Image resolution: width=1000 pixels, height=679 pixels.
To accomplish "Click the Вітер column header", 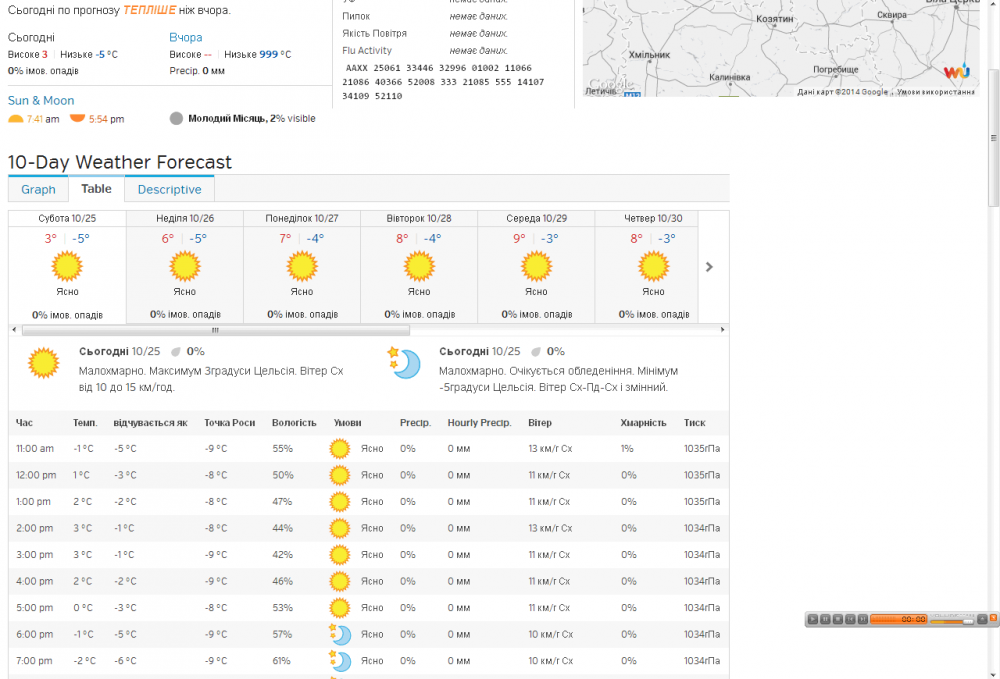I will (x=540, y=423).
